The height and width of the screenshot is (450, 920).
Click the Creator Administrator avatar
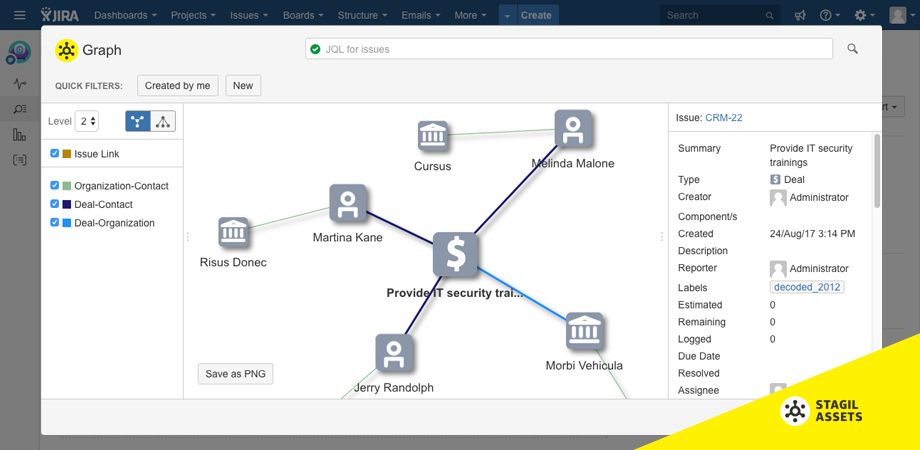[778, 198]
